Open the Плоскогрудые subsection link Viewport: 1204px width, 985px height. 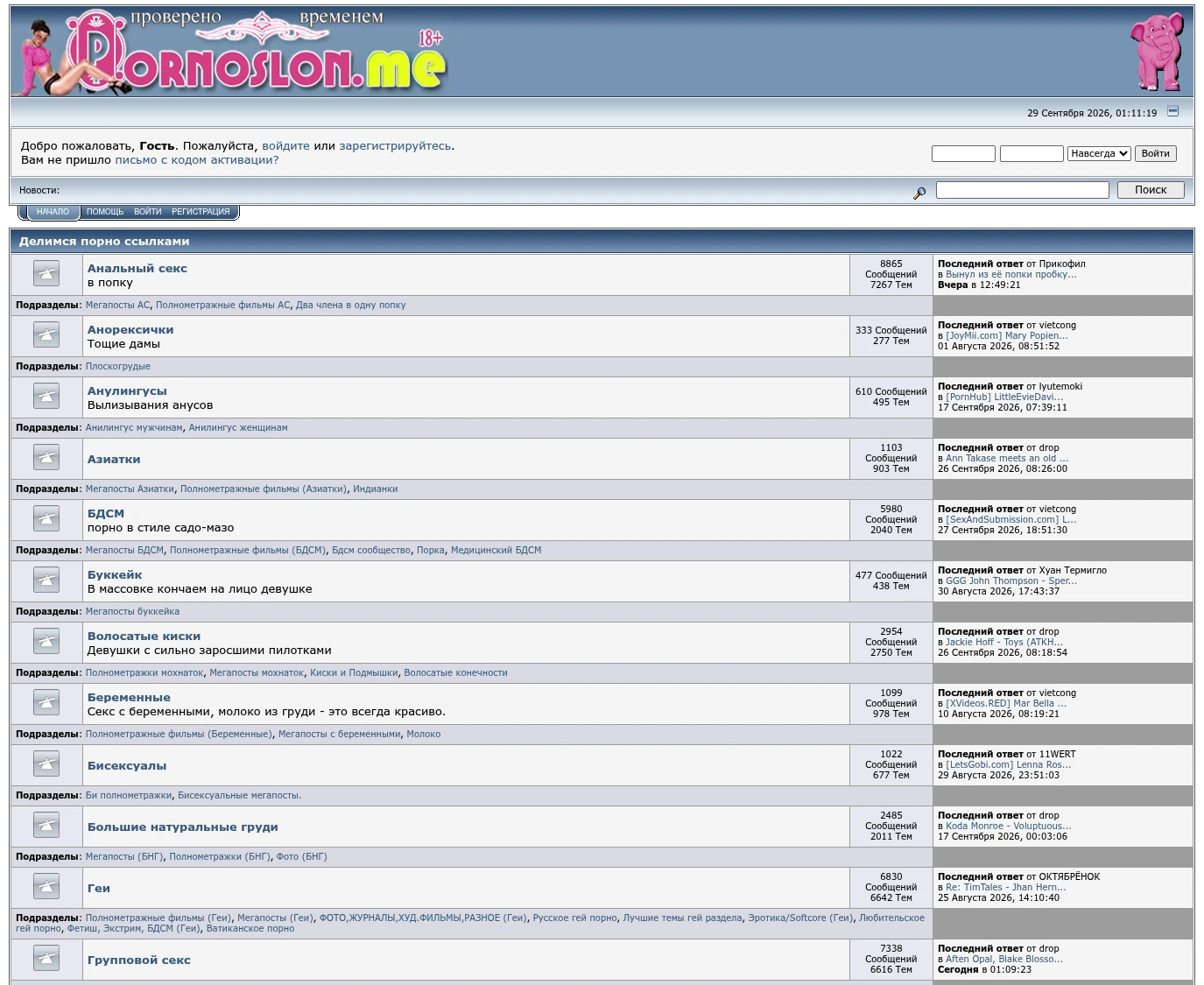[x=118, y=367]
